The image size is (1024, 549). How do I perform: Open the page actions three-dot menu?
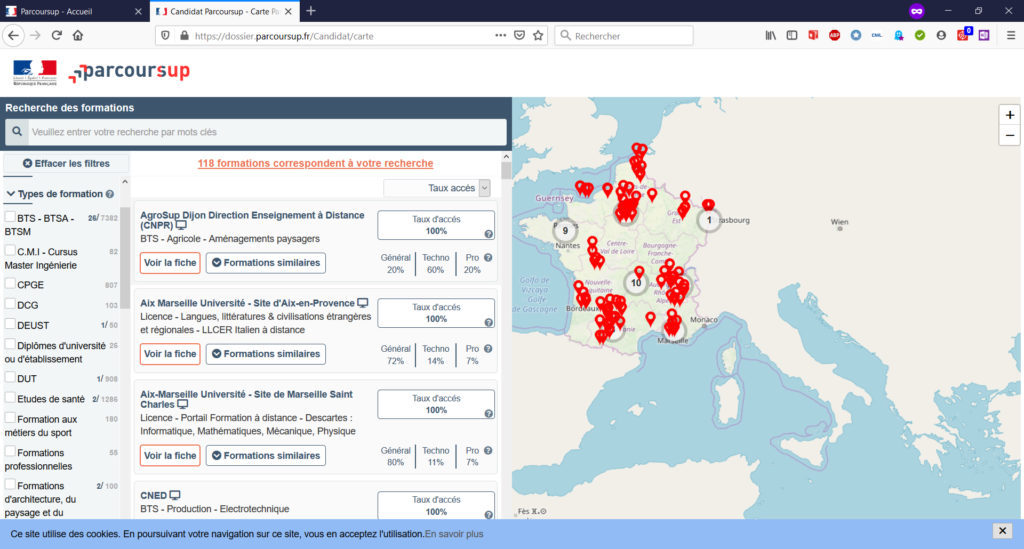(x=500, y=36)
